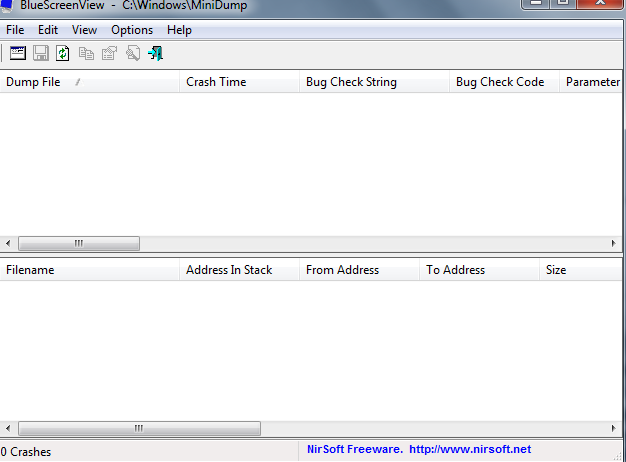Image resolution: width=626 pixels, height=462 pixels.
Task: Sort by Bug Check String column
Action: pos(374,82)
